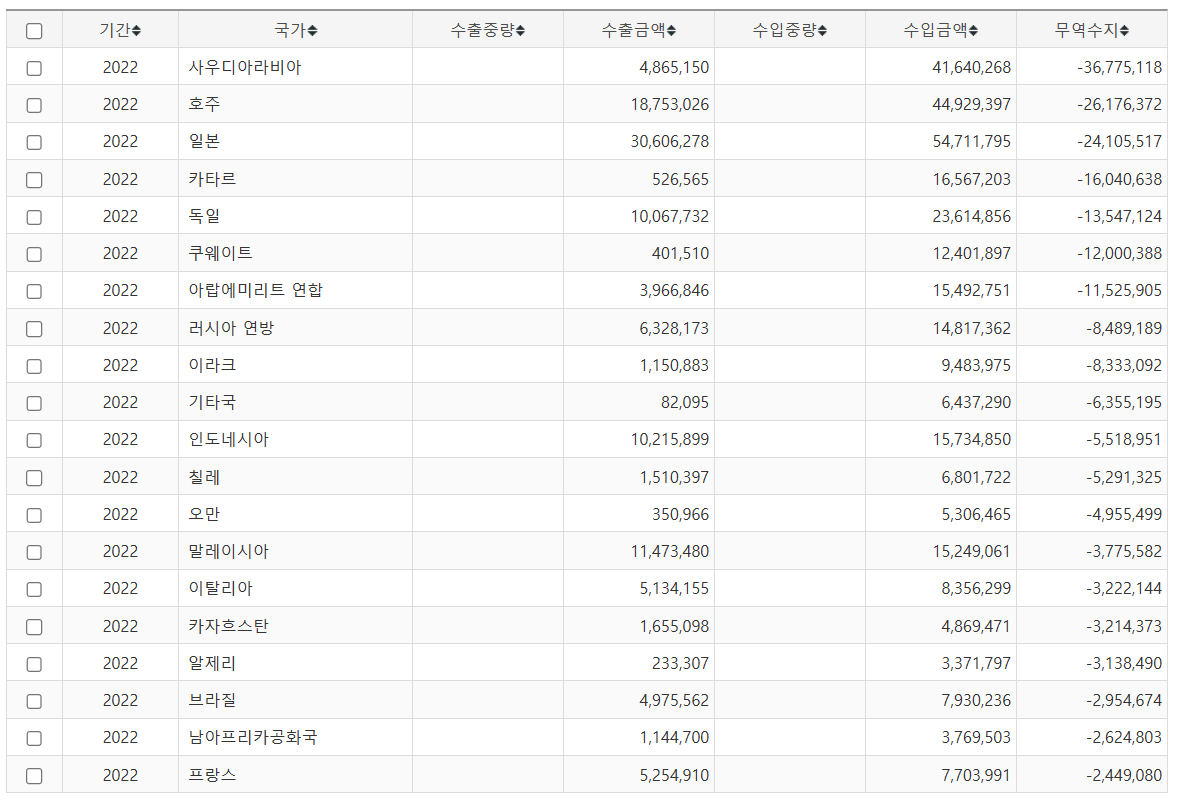The height and width of the screenshot is (808, 1180).
Task: Toggle the select-all header checkbox
Action: point(34,31)
